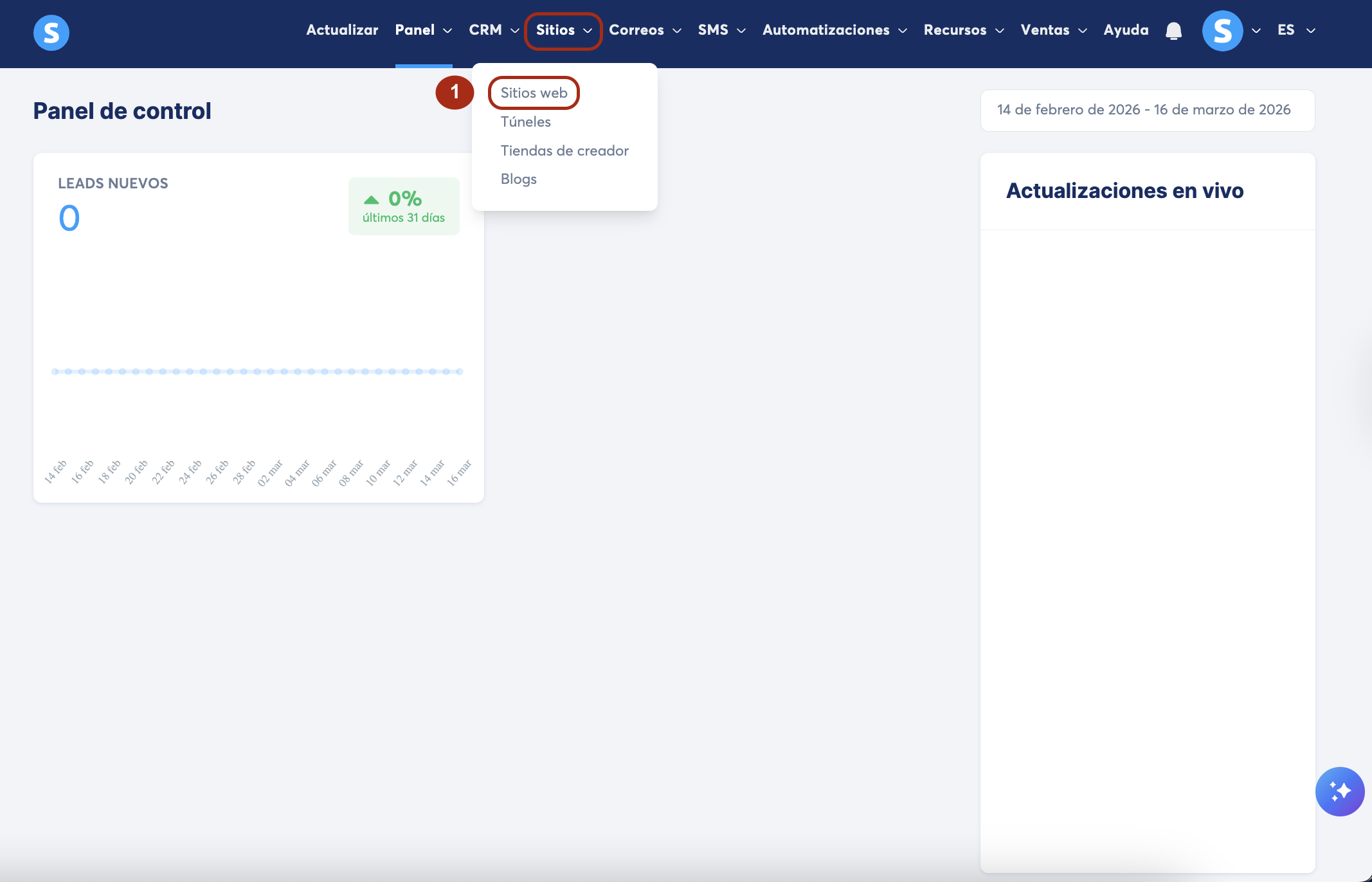This screenshot has height=882, width=1372.
Task: Open the notifications bell icon
Action: coord(1173,31)
